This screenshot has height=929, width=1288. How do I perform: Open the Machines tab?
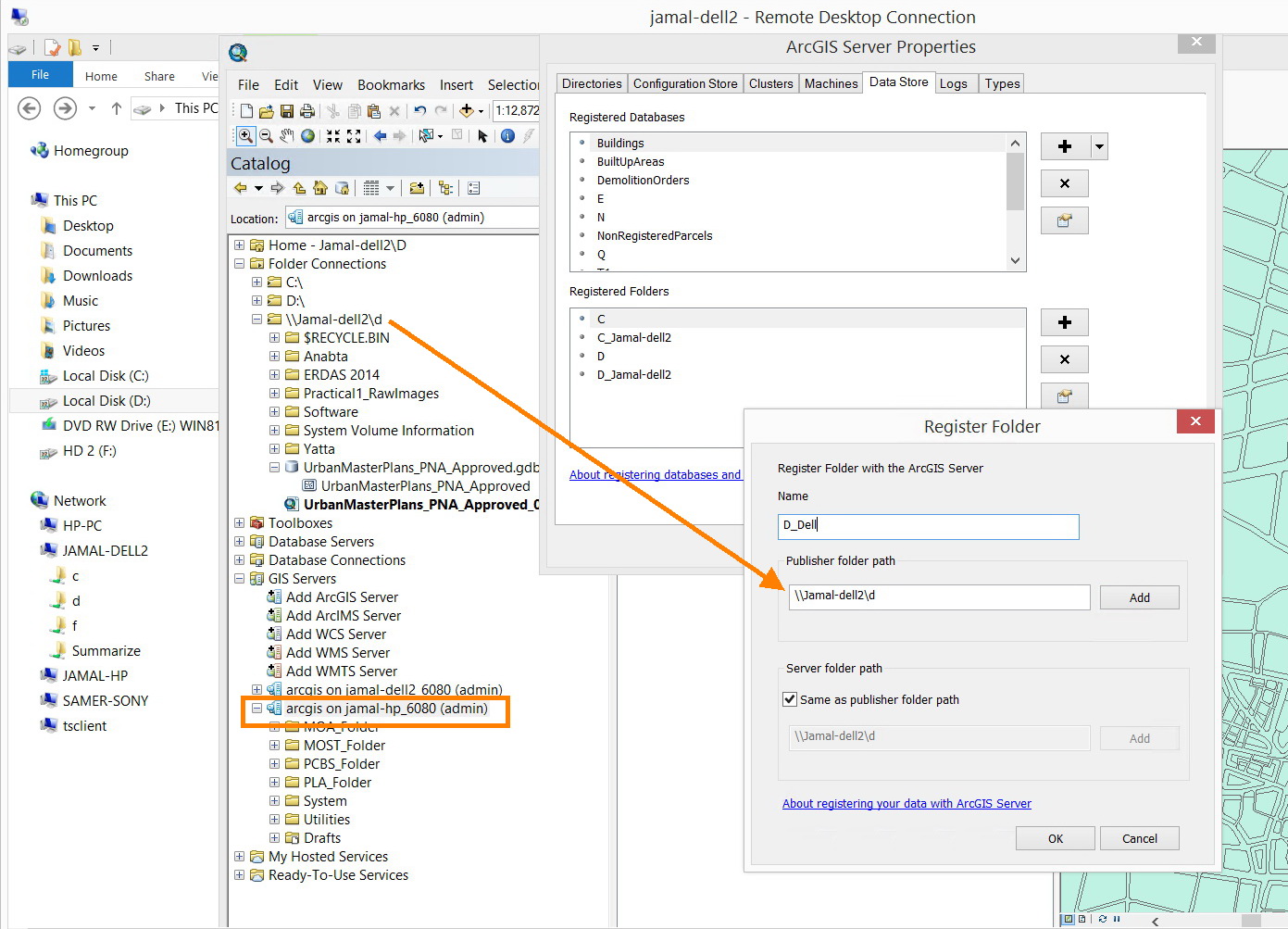831,83
